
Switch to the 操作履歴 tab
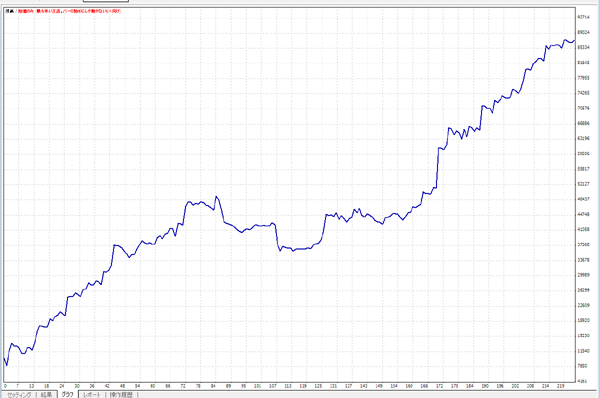[121, 395]
